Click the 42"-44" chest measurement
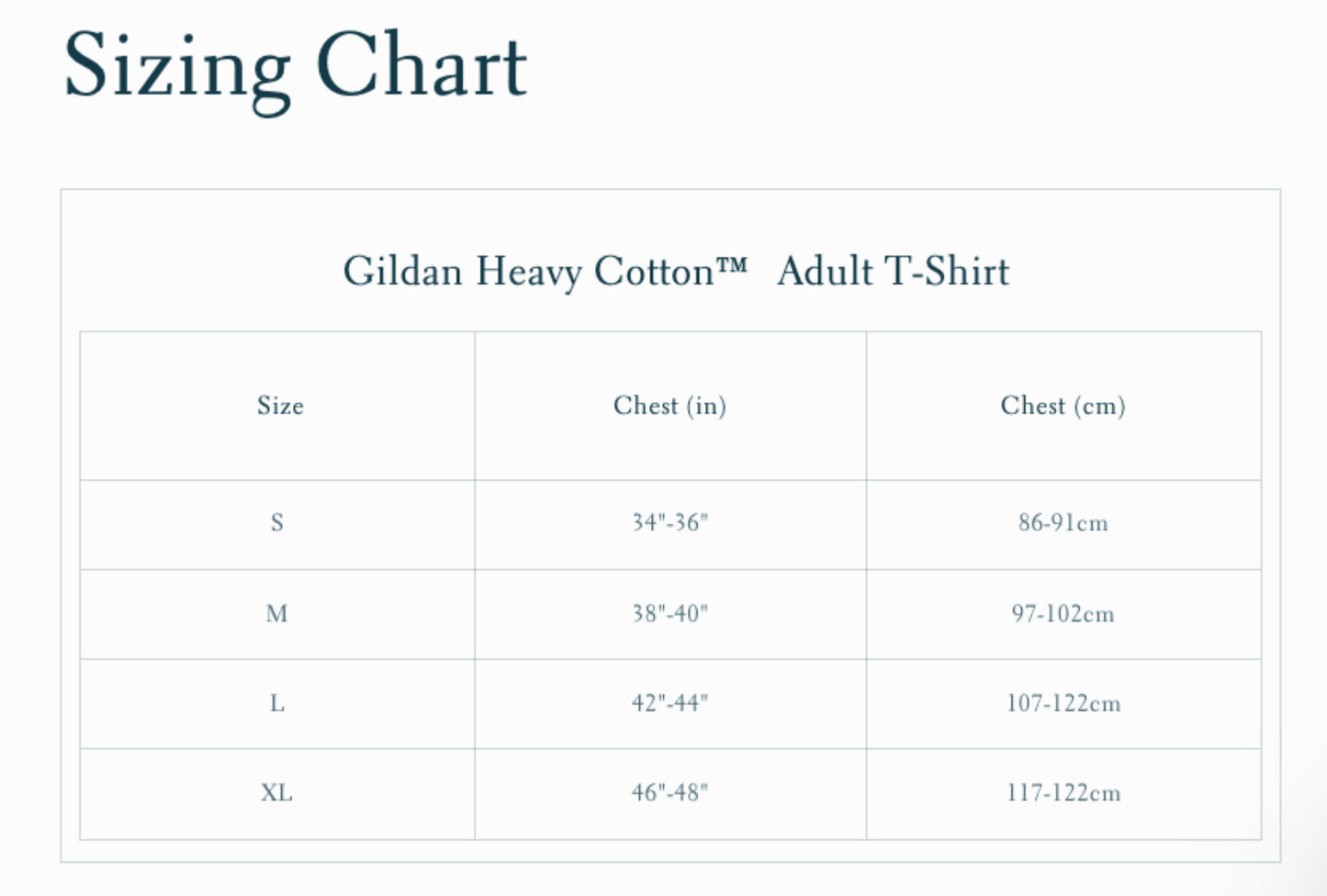 [669, 704]
